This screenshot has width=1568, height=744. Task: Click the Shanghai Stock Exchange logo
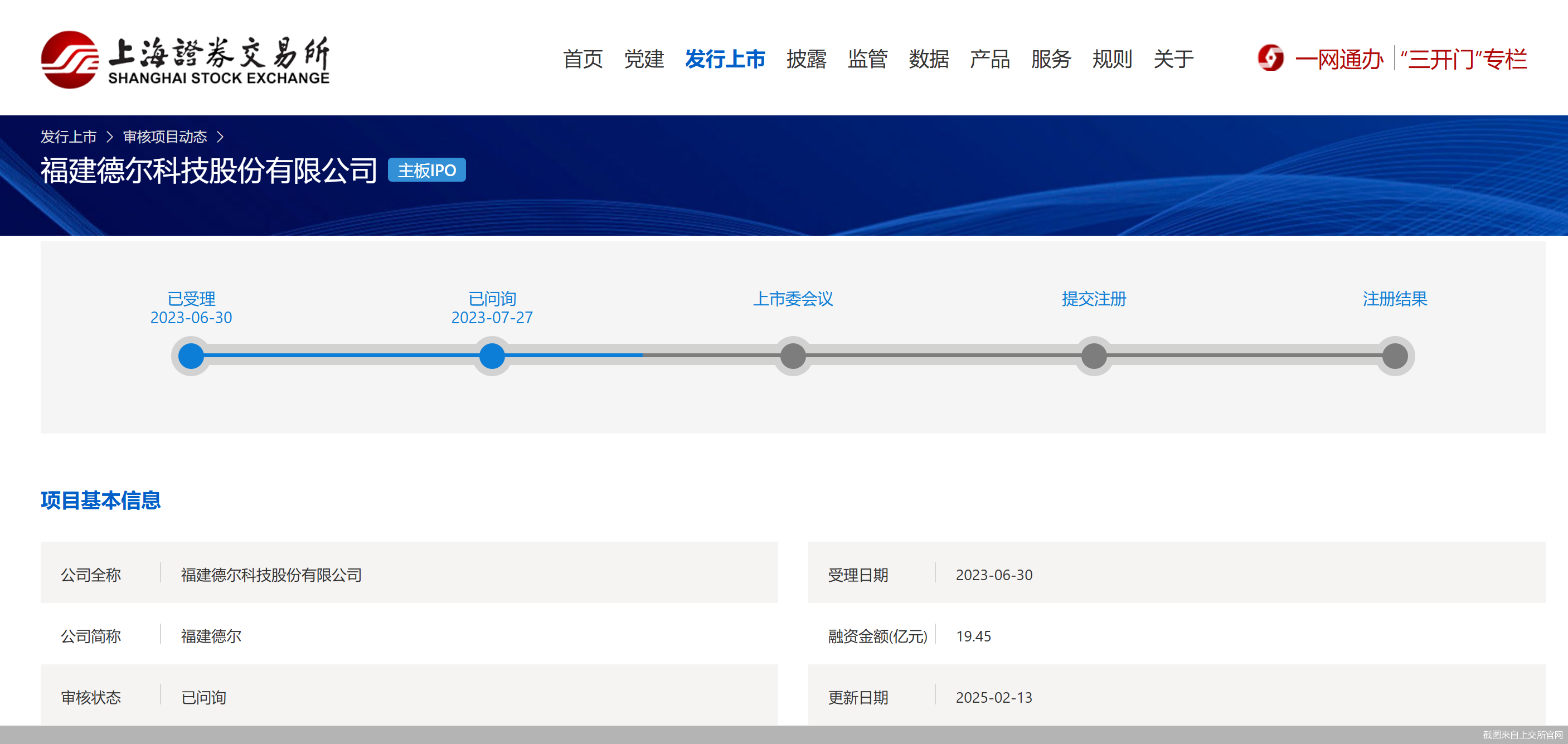tap(185, 60)
